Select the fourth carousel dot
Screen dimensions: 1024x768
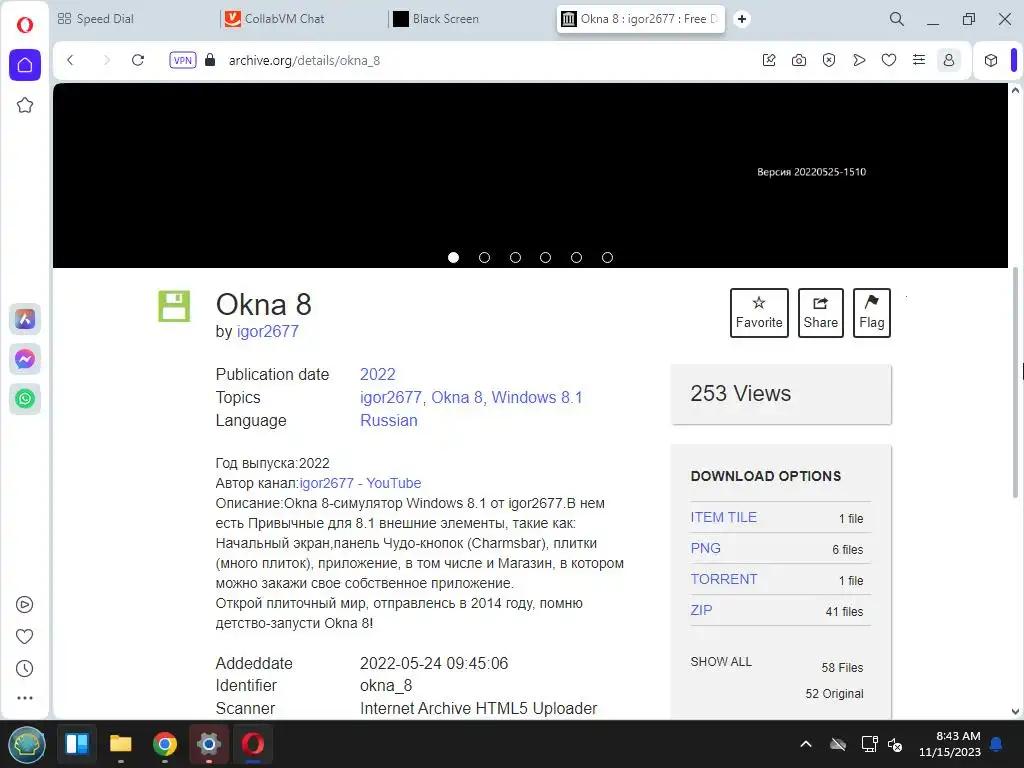(545, 257)
